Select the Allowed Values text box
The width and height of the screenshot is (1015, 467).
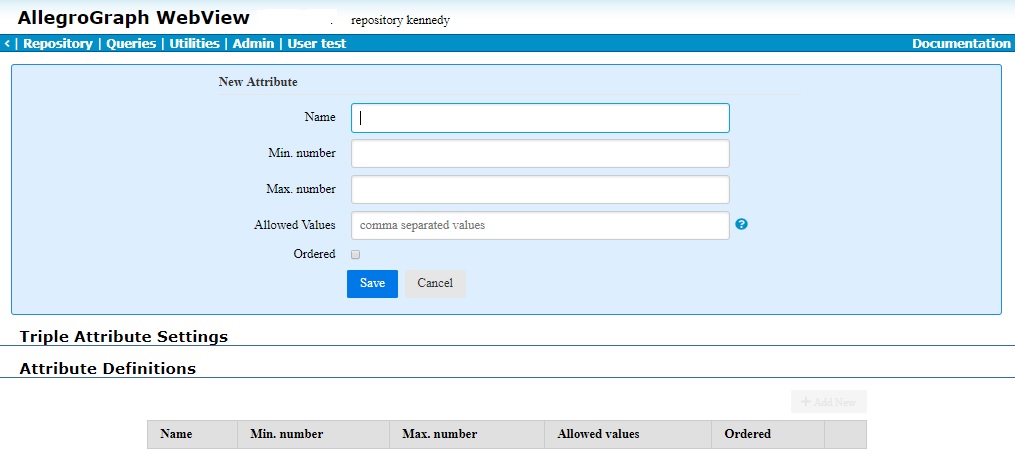pyautogui.click(x=540, y=226)
